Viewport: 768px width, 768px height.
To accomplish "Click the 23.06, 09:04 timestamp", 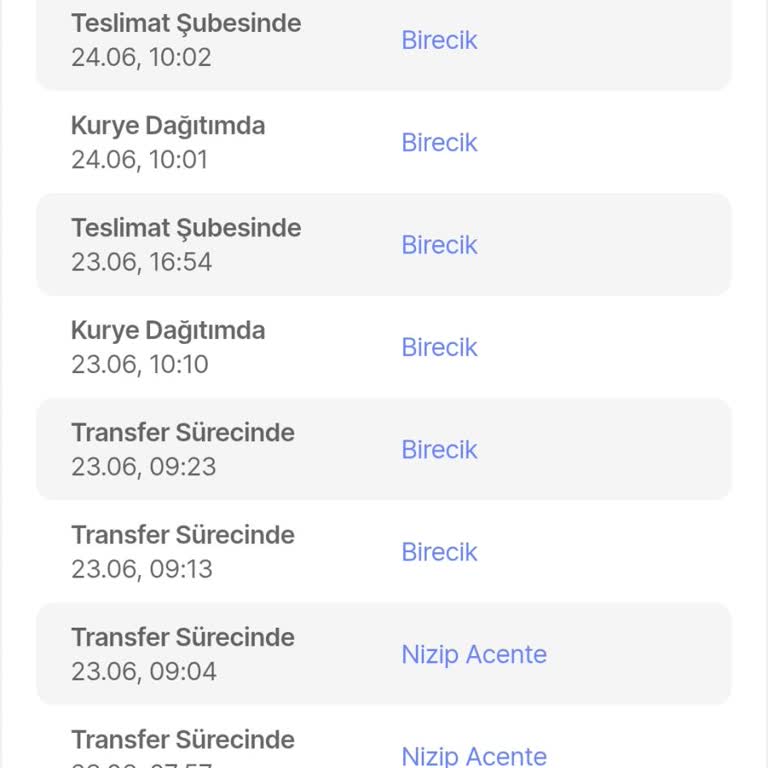I will [143, 671].
